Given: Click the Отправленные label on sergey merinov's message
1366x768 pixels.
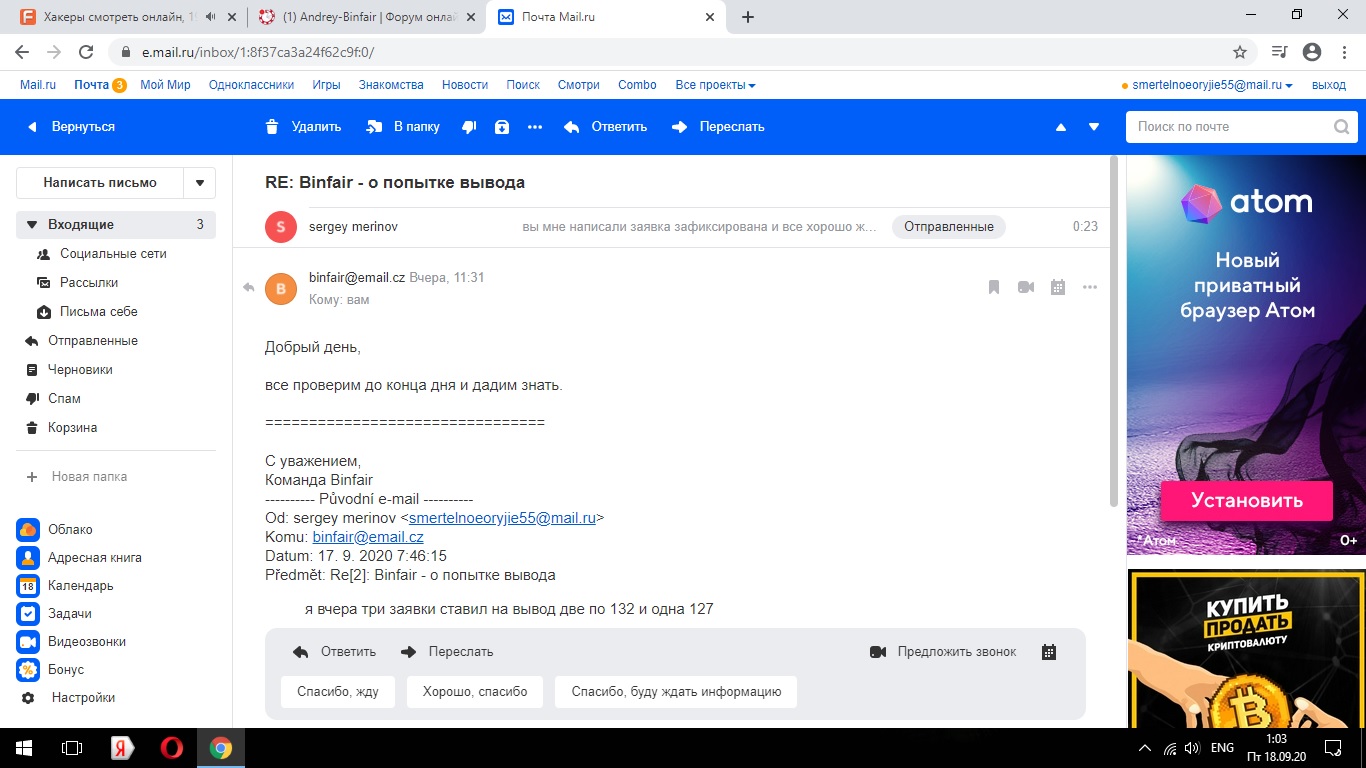Looking at the screenshot, I should (x=949, y=227).
